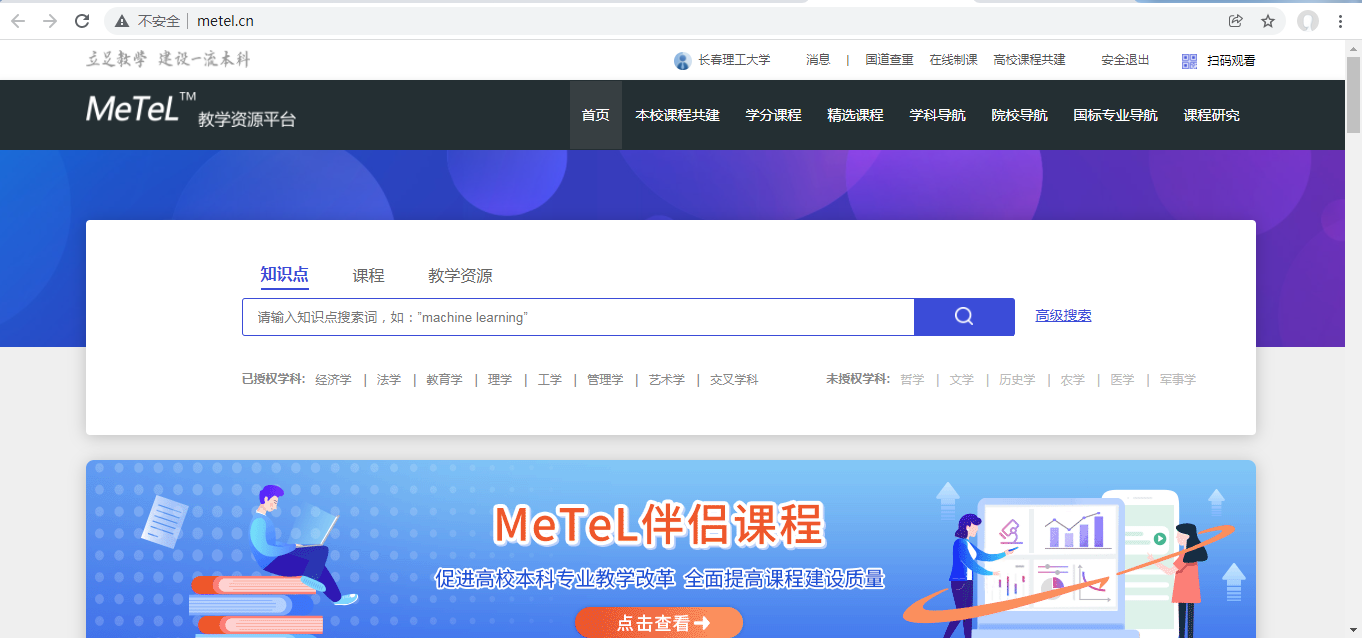The height and width of the screenshot is (638, 1362).
Task: Go back with the browser back arrow
Action: (18, 21)
